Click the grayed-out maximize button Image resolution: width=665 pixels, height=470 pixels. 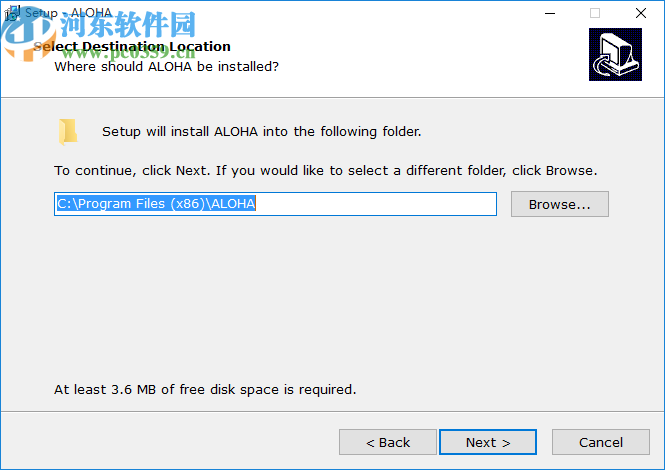595,13
